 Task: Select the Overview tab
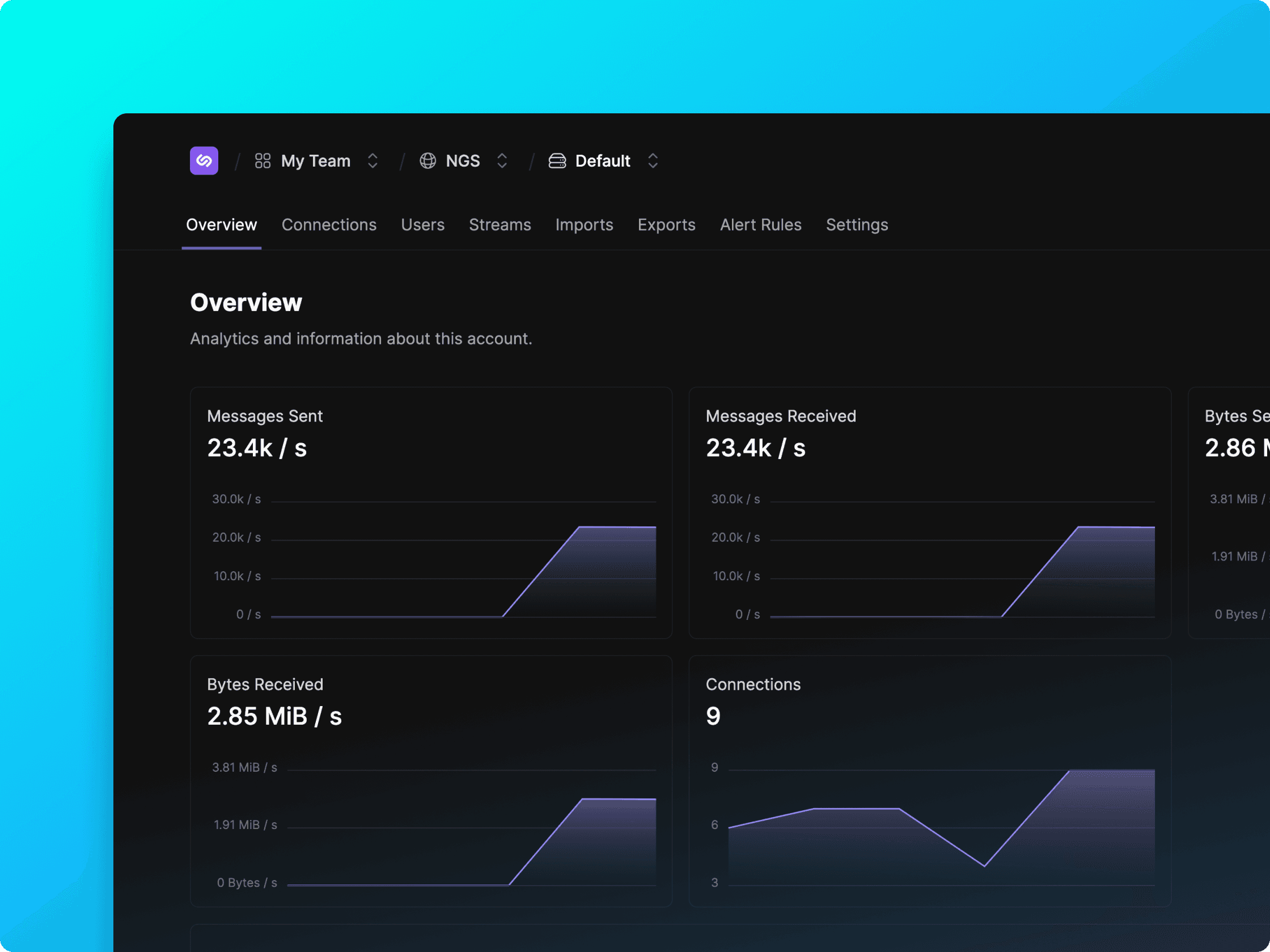tap(222, 224)
